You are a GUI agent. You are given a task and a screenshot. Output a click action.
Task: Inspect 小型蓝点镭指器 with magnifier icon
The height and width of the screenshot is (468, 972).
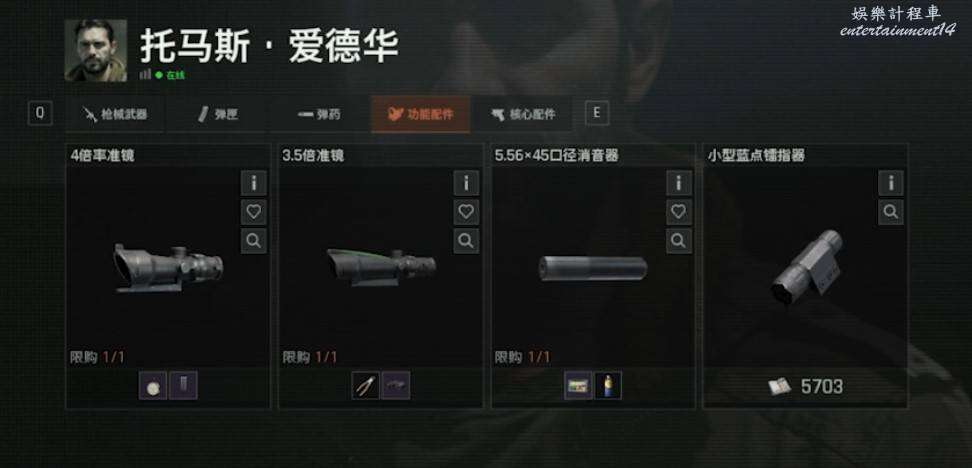[x=891, y=212]
